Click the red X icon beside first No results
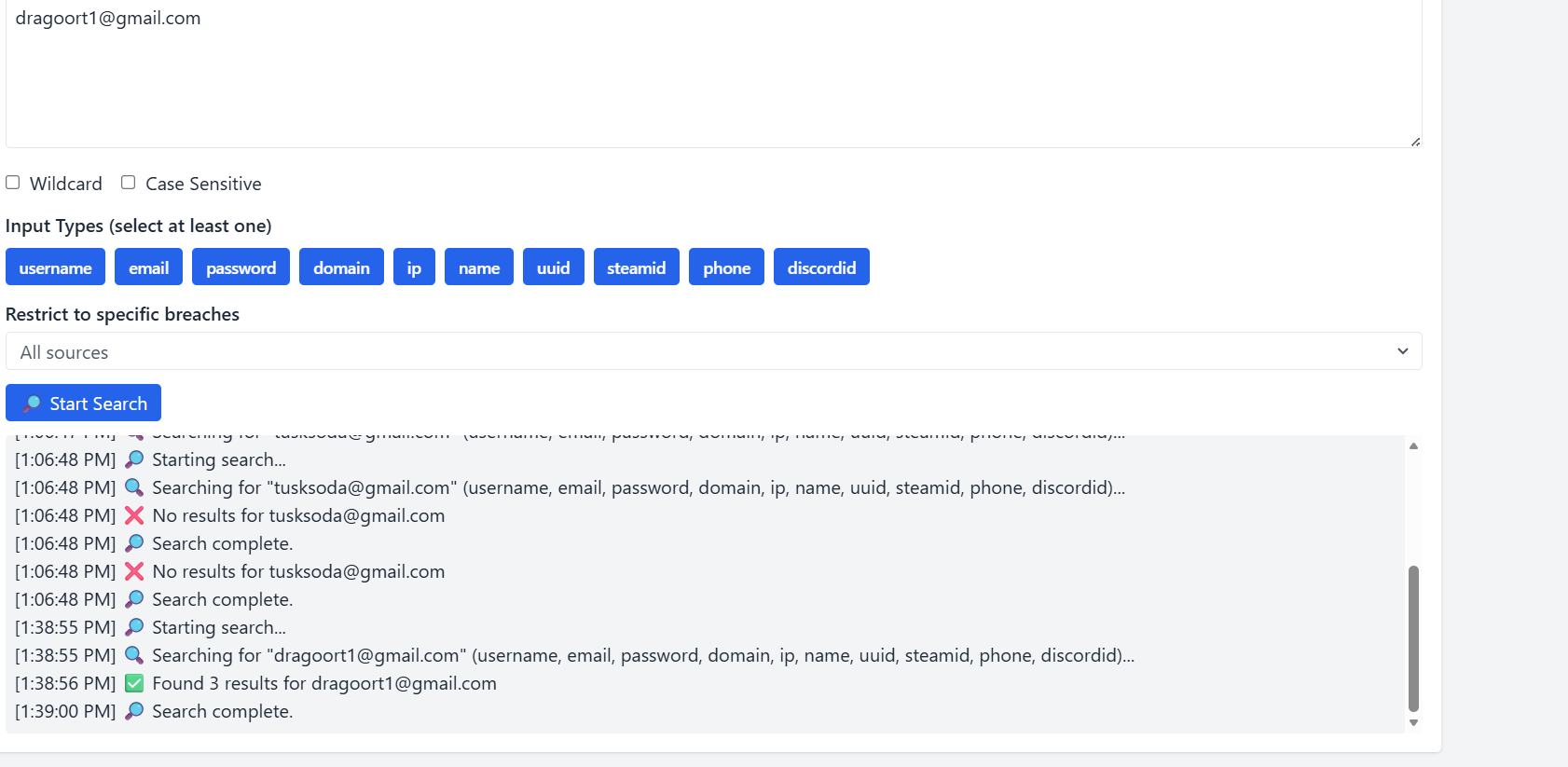This screenshot has height=767, width=1568. (x=134, y=515)
